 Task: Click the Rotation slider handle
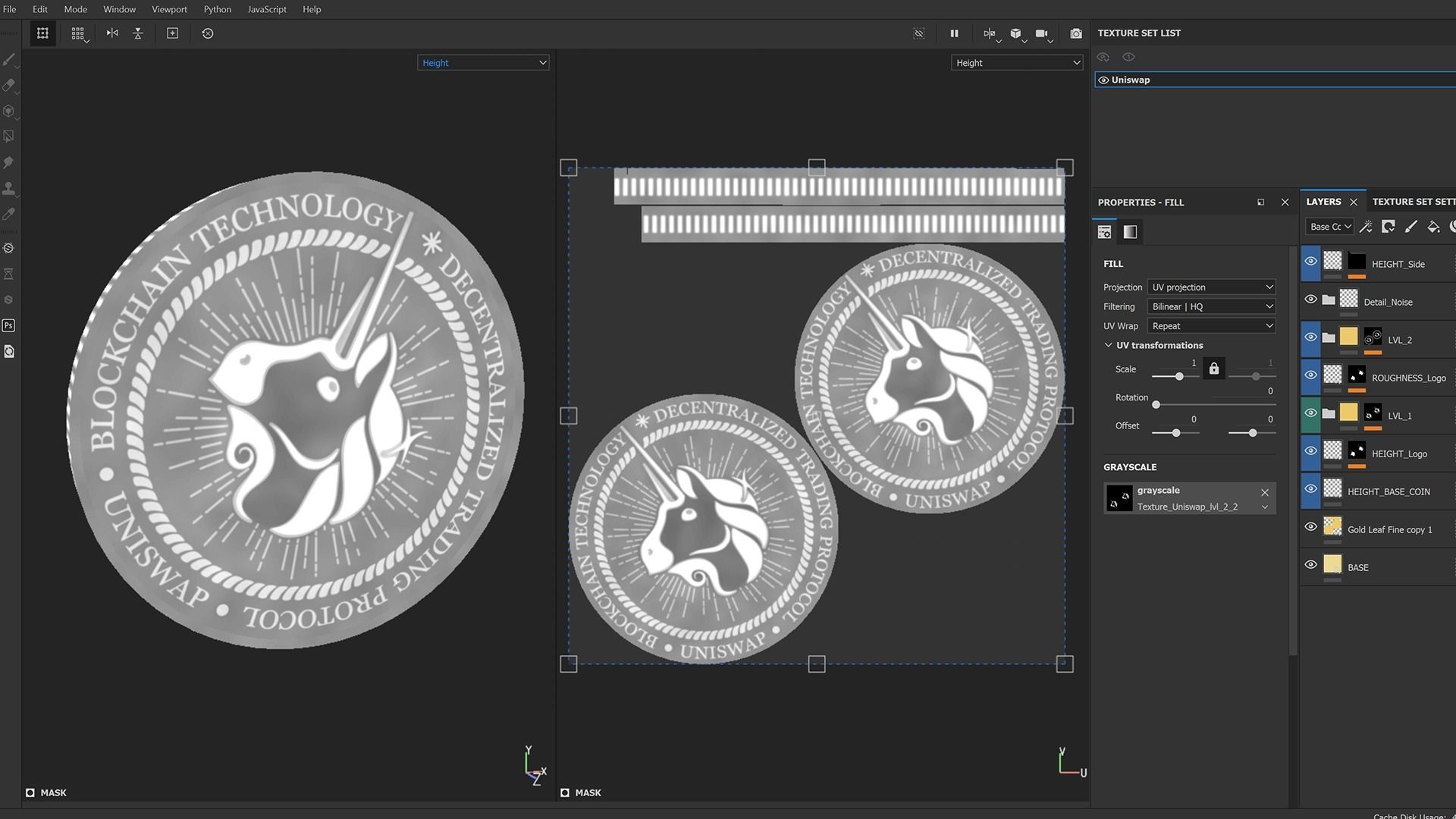coord(1156,405)
